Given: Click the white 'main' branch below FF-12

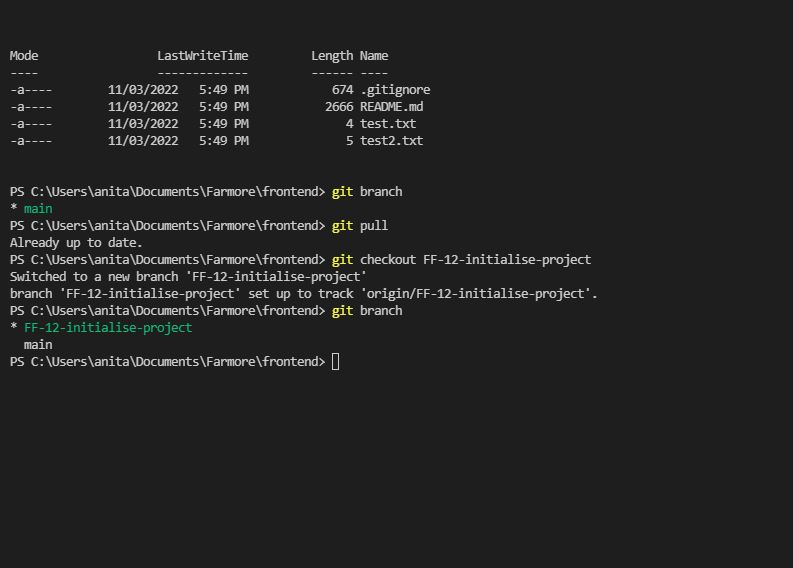Looking at the screenshot, I should tap(38, 345).
